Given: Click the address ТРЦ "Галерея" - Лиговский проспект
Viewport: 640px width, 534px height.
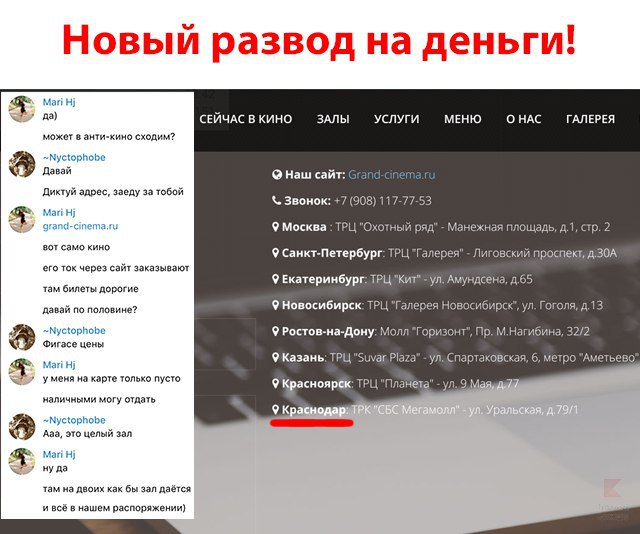Looking at the screenshot, I should tap(502, 253).
